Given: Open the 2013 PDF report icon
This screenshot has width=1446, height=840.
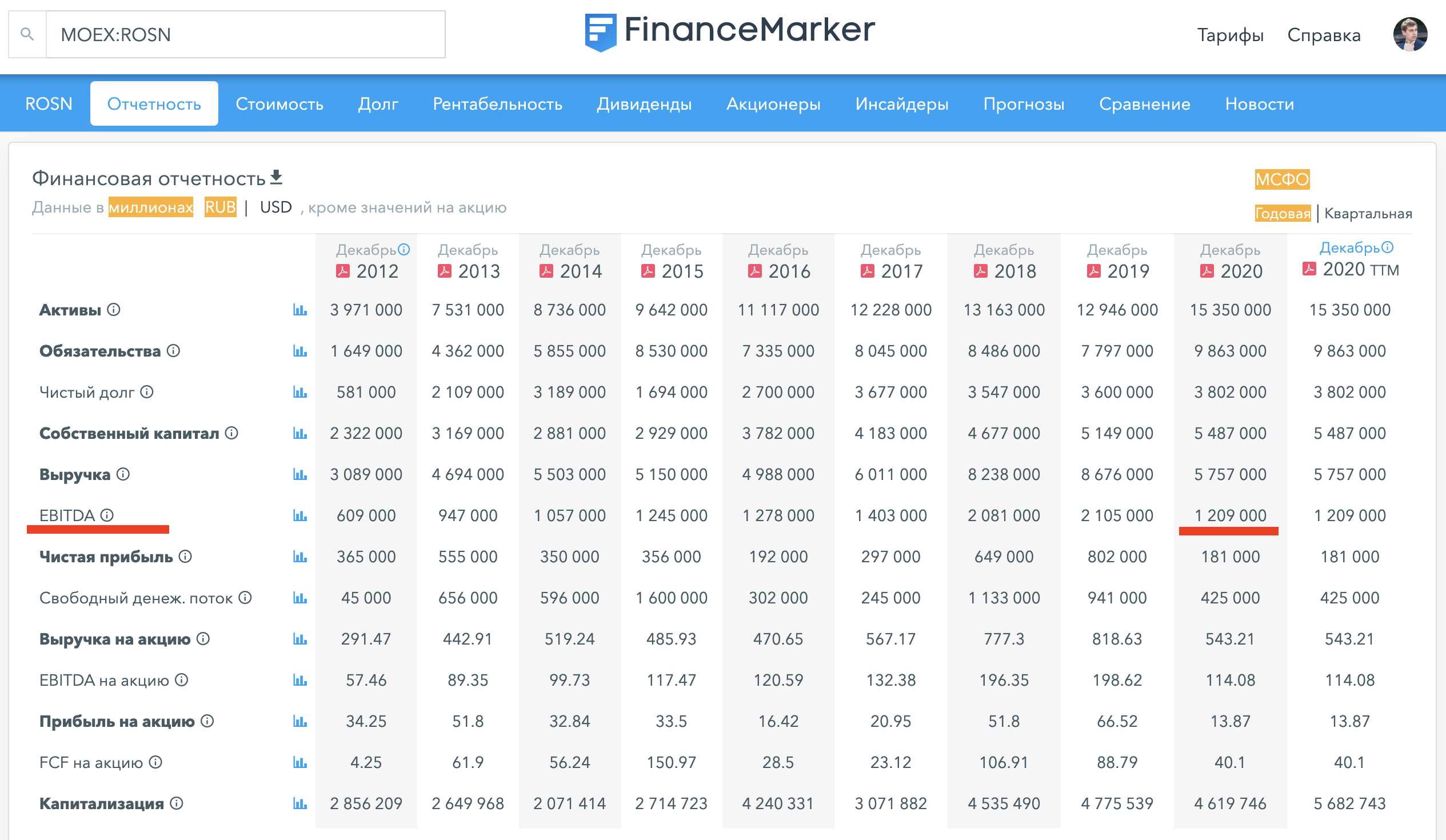Looking at the screenshot, I should pyautogui.click(x=445, y=271).
